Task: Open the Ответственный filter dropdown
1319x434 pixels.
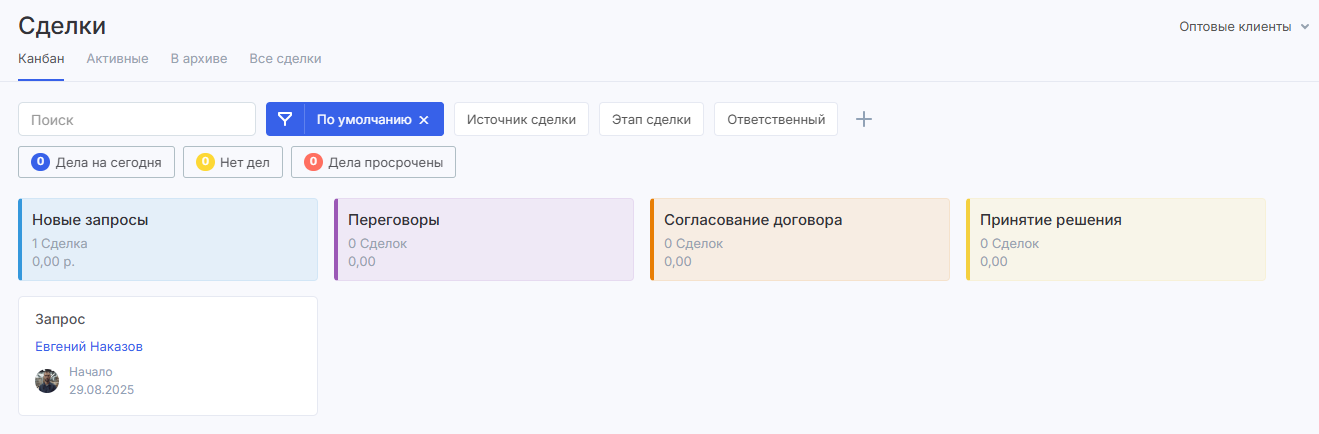Action: click(x=775, y=119)
